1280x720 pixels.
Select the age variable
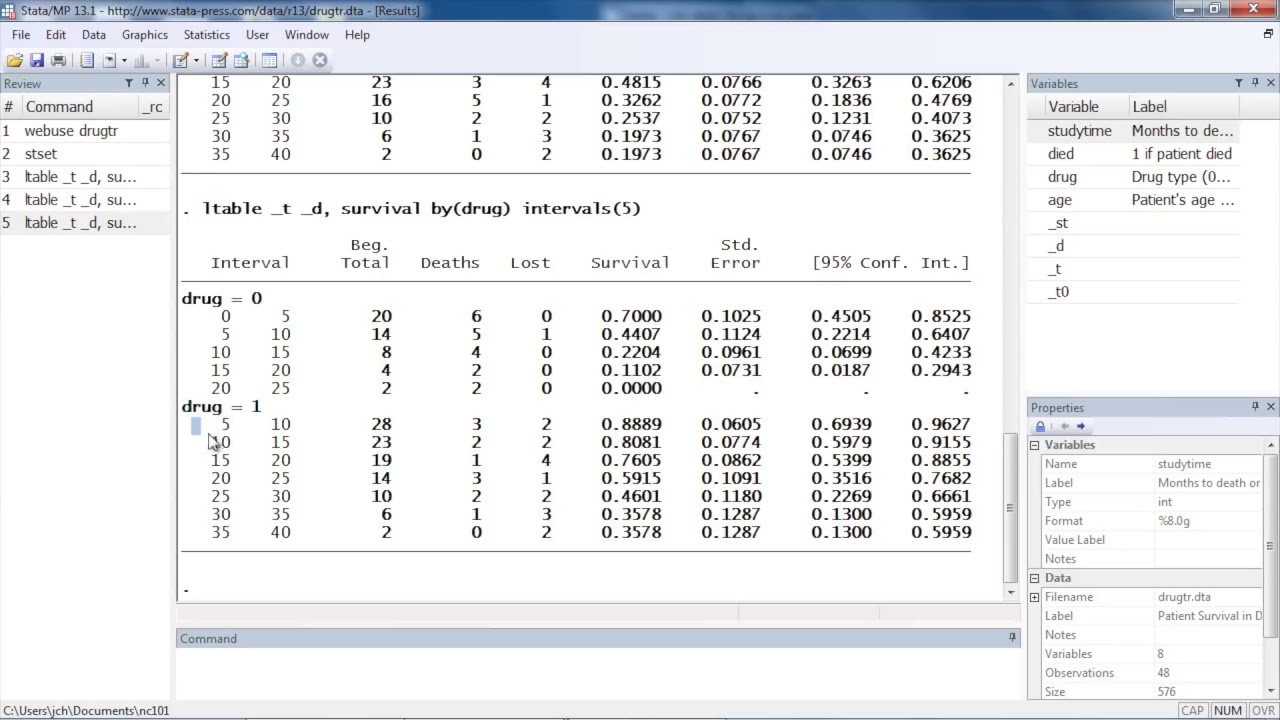[x=1135, y=200]
